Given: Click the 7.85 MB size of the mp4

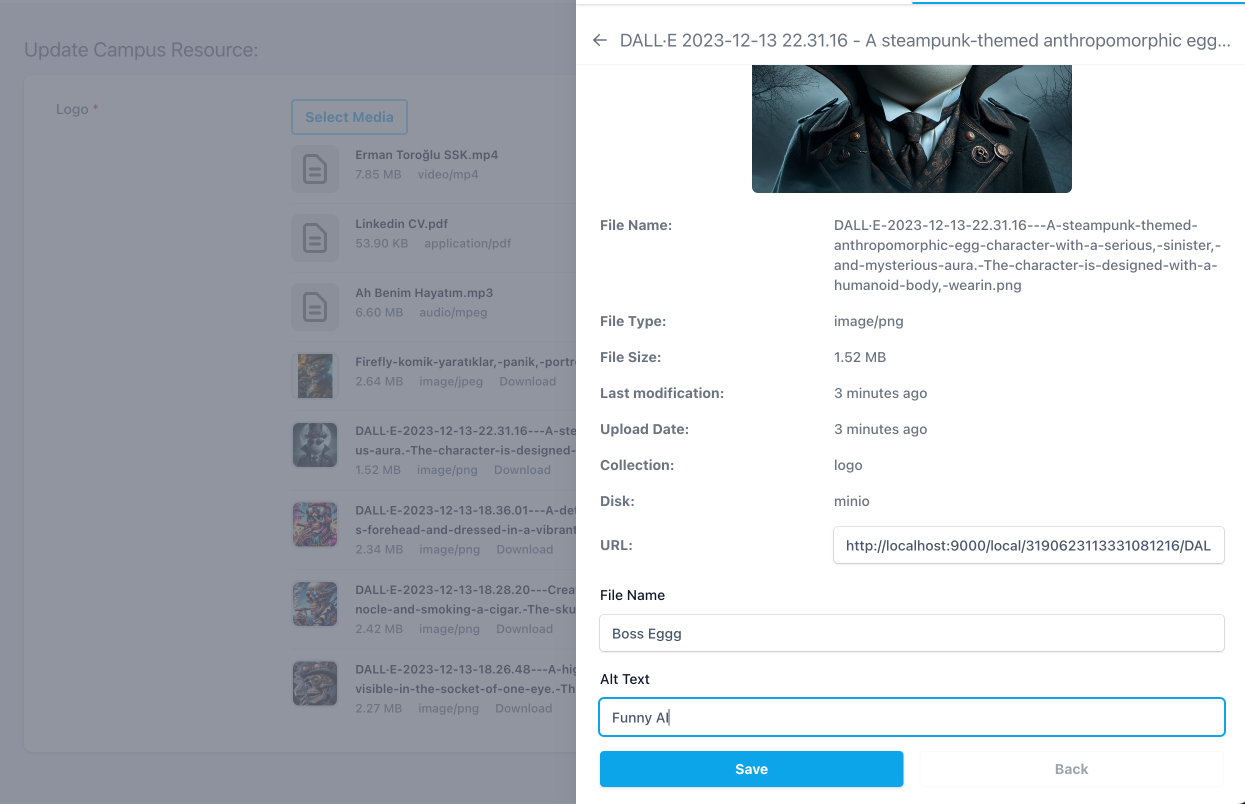Looking at the screenshot, I should (378, 174).
